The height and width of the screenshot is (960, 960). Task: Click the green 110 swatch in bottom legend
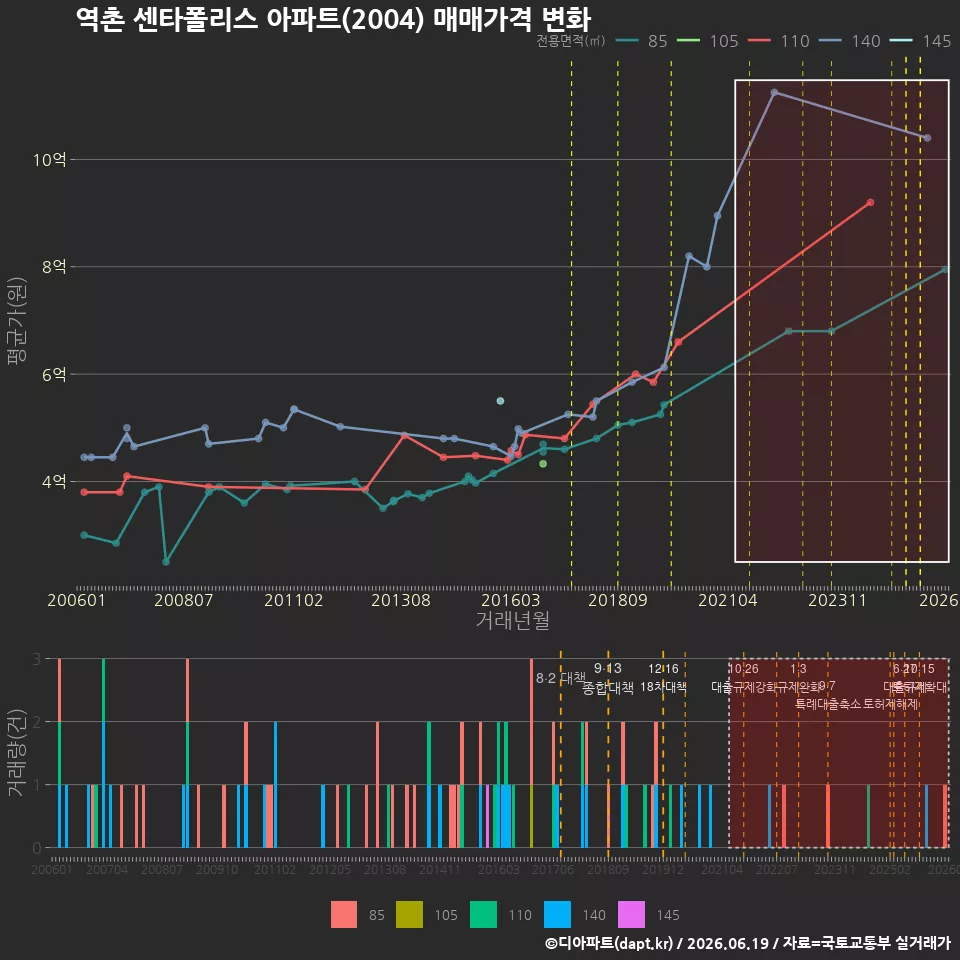pyautogui.click(x=483, y=915)
